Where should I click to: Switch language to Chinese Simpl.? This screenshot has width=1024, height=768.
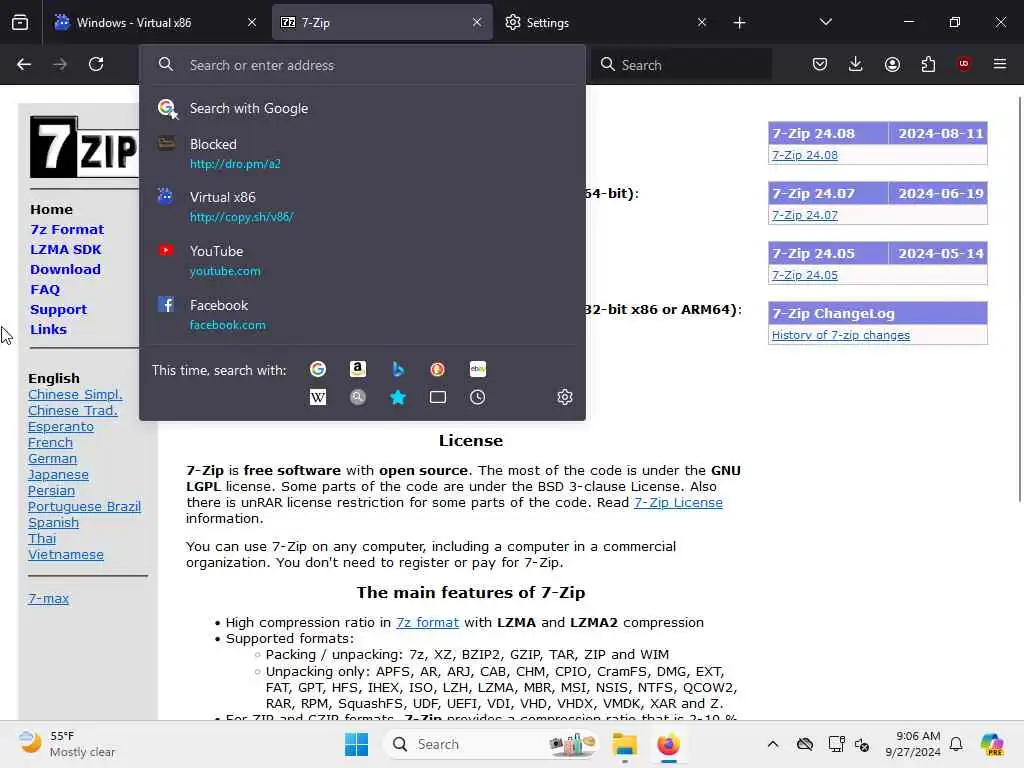75,394
